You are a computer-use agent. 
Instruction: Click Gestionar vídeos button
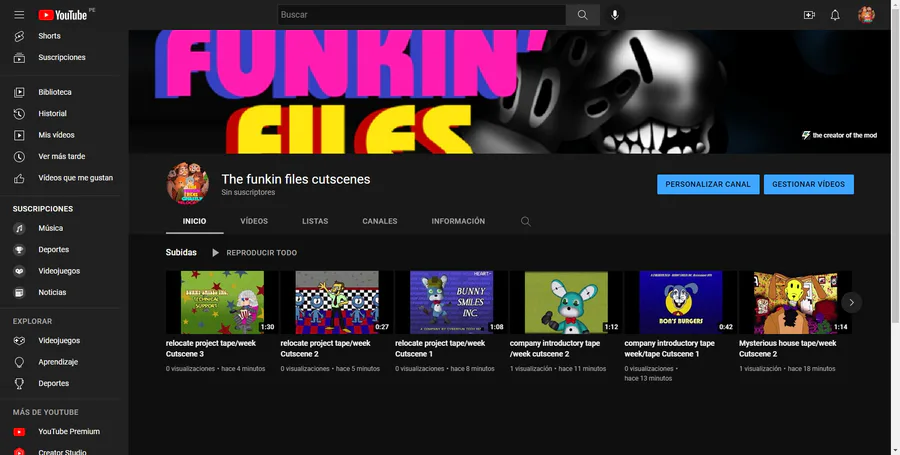tap(808, 185)
